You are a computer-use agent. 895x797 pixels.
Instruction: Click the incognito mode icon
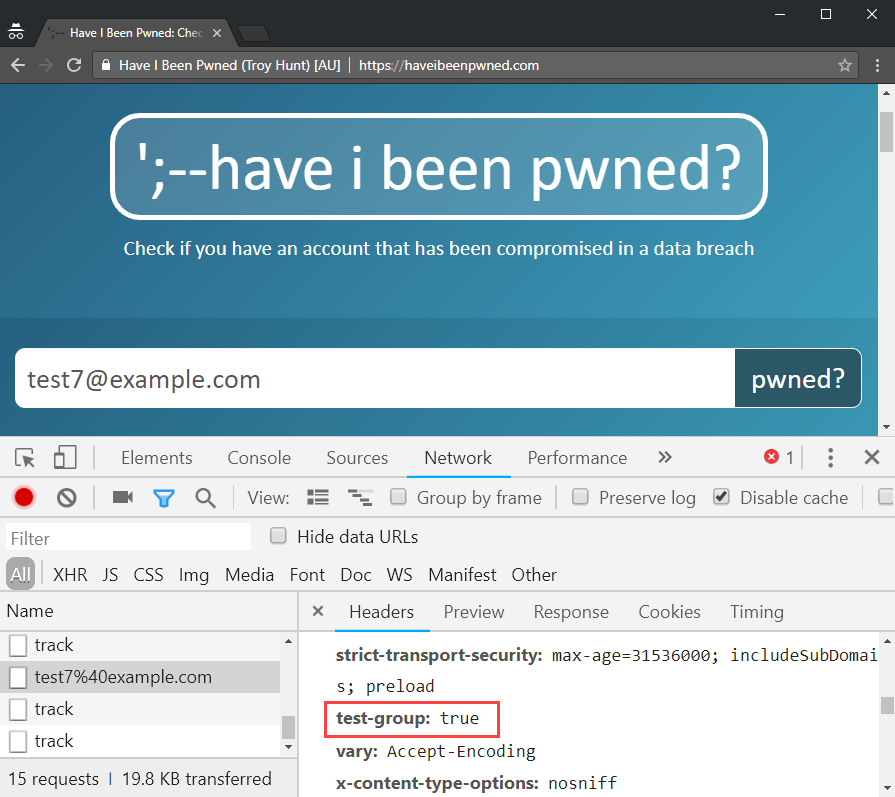tap(16, 31)
